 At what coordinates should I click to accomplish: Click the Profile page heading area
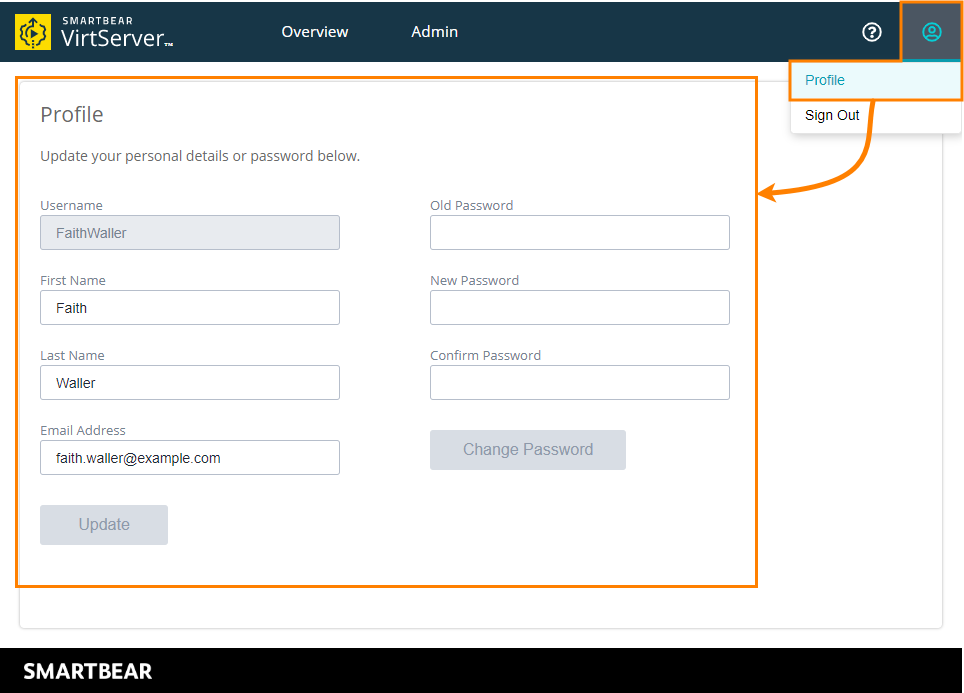71,115
